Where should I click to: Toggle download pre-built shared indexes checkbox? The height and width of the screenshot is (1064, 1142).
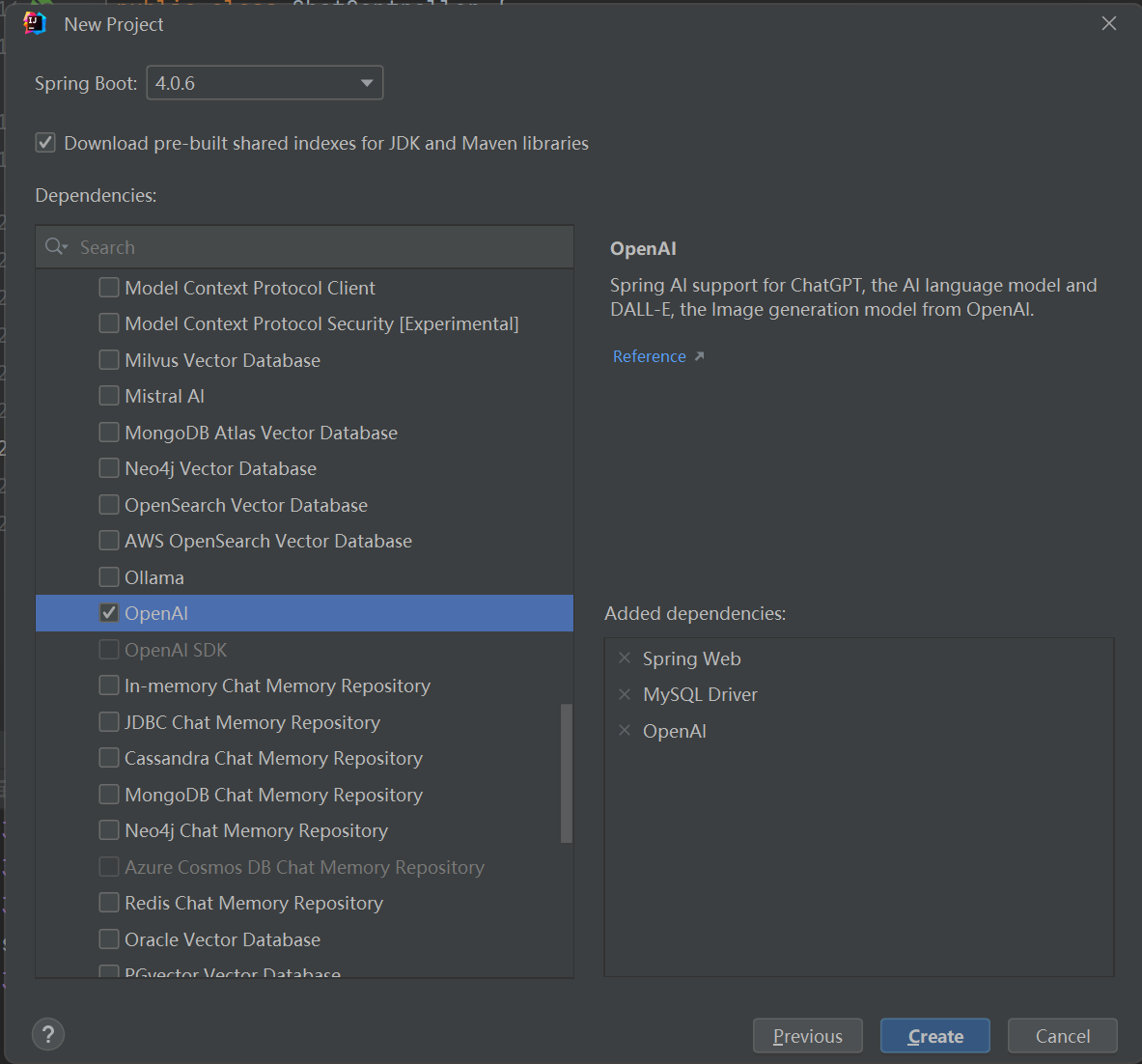(45, 143)
